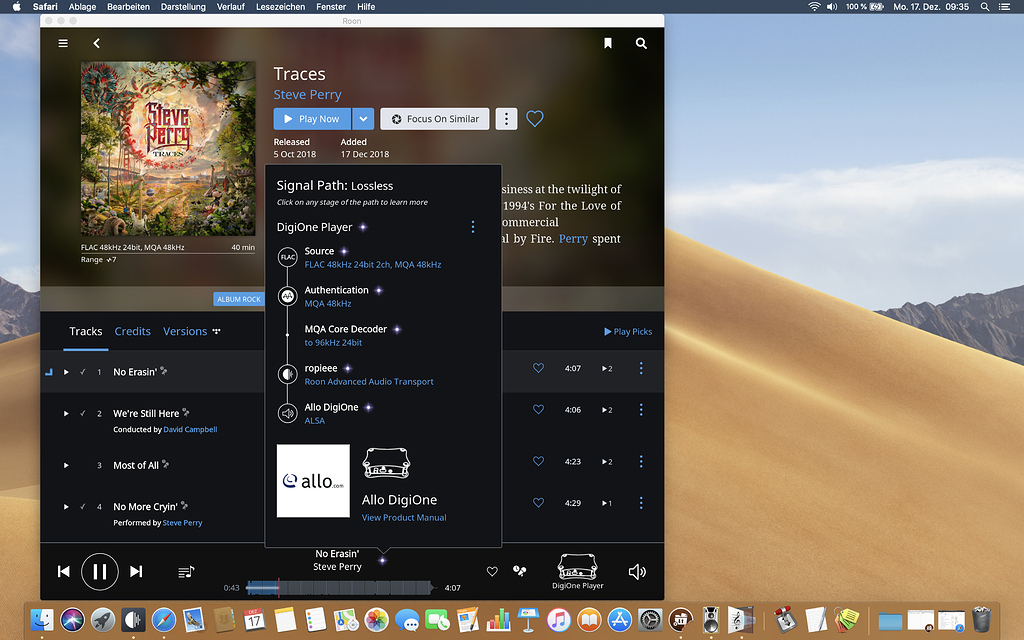Screen dimensions: 1024x640
Task: Open the bookmarks icon
Action: click(607, 43)
